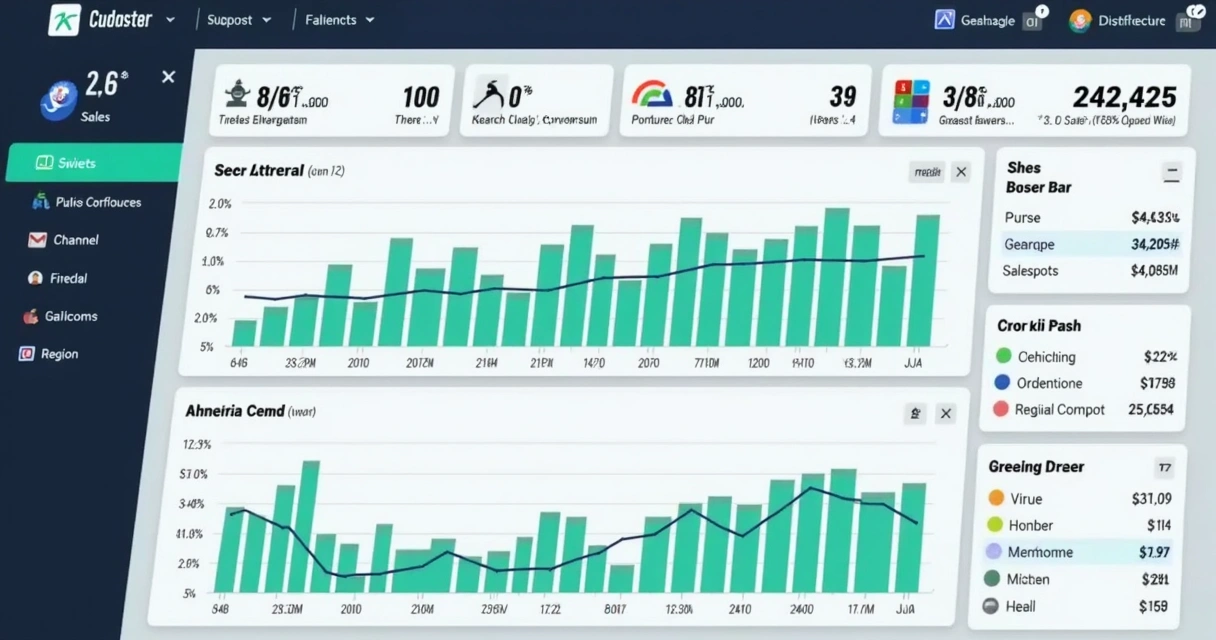Click the Pulis Corflouces sidebar icon
Viewport: 1216px width, 640px height.
(41, 201)
